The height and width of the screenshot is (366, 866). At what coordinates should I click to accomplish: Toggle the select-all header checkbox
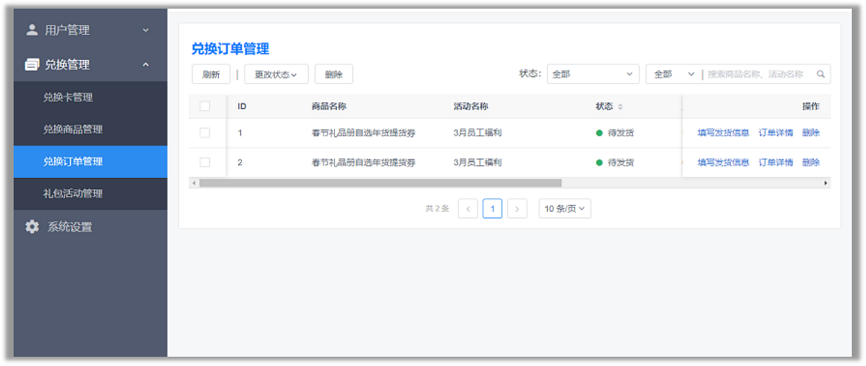205,106
